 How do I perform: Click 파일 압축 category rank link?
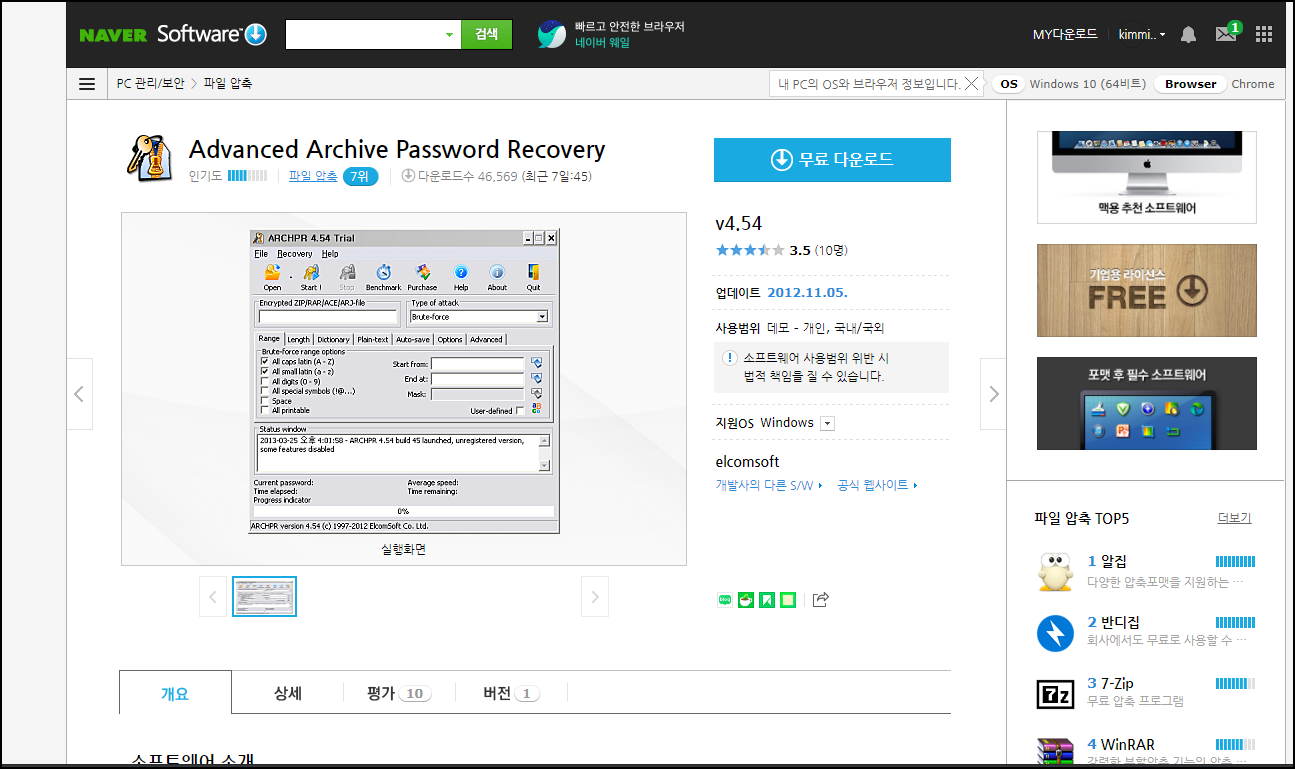point(313,176)
